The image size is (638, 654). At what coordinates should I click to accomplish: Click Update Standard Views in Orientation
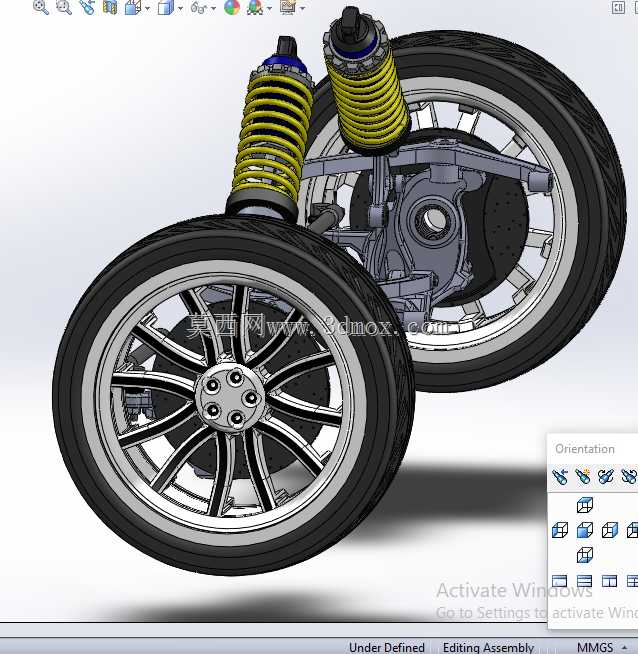605,476
